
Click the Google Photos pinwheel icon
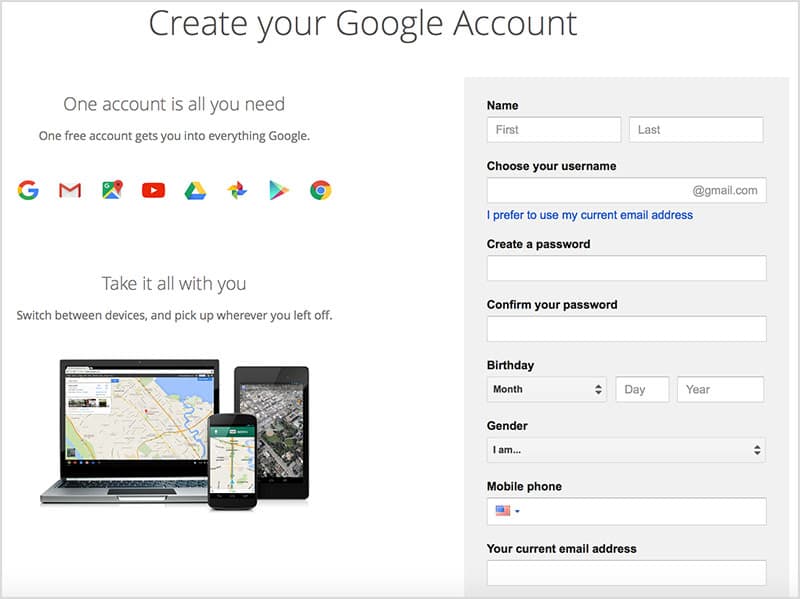[237, 190]
